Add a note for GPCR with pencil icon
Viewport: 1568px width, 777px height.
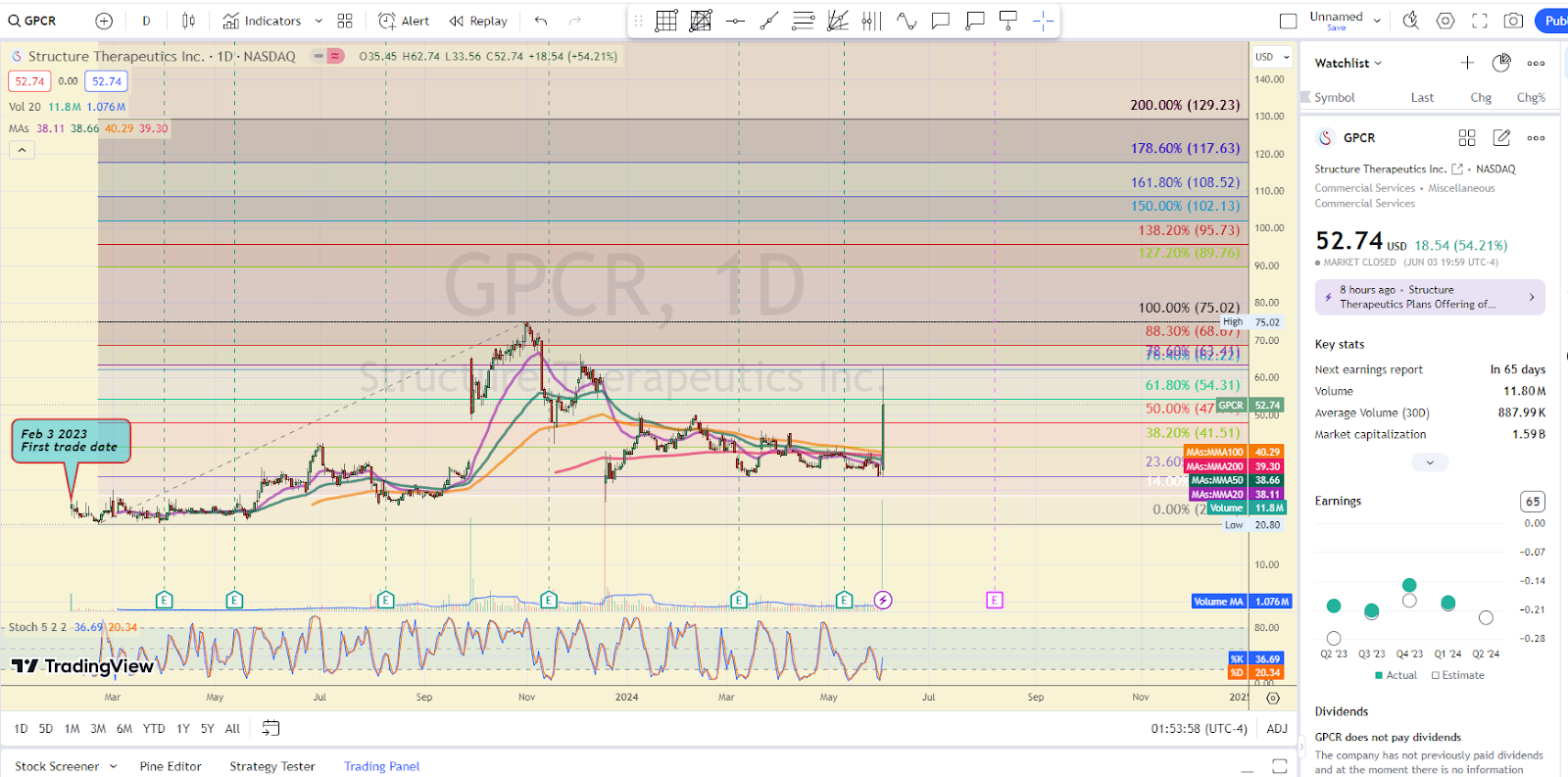(x=1501, y=137)
